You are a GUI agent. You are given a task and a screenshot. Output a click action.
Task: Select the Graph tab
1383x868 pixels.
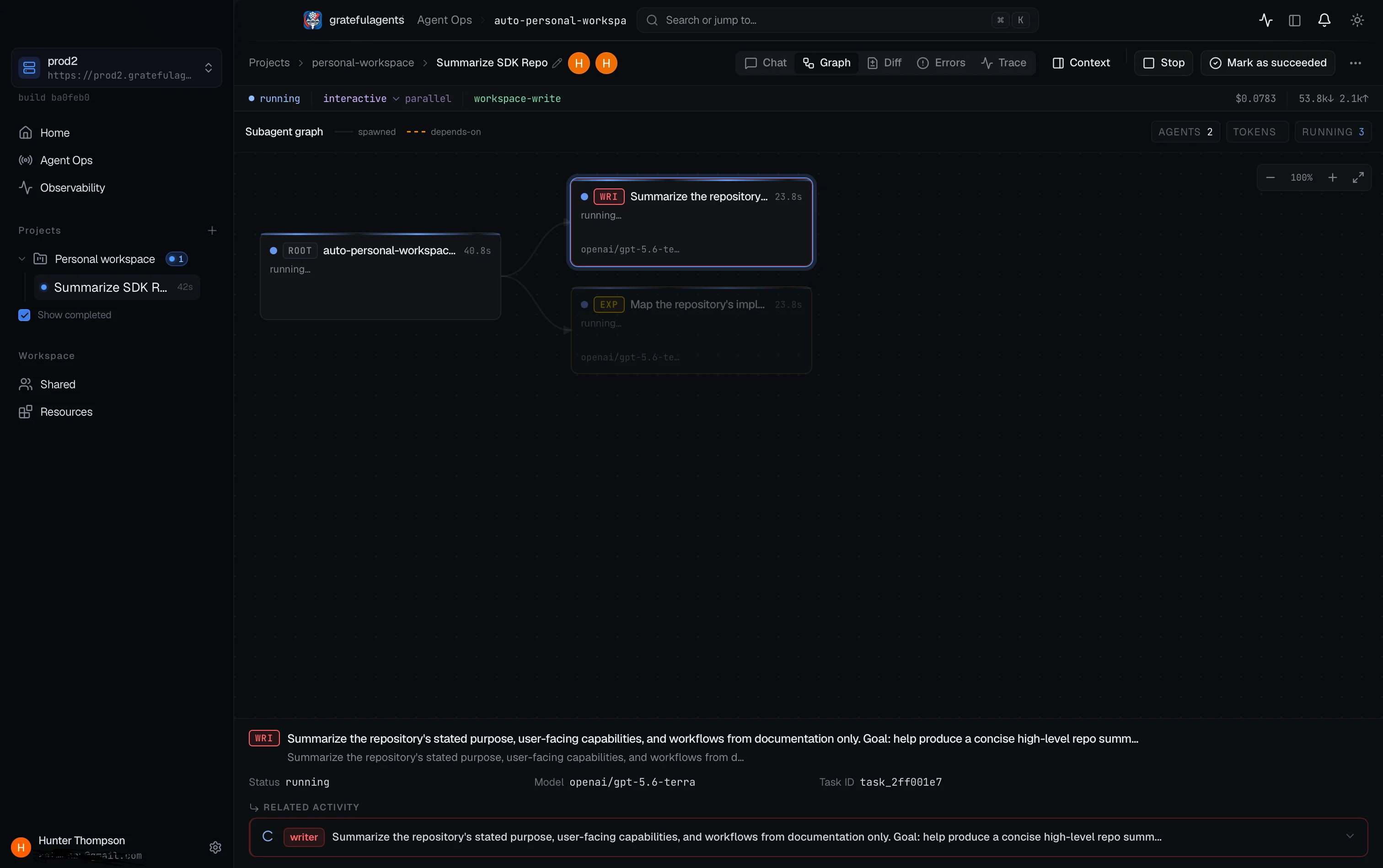click(826, 63)
